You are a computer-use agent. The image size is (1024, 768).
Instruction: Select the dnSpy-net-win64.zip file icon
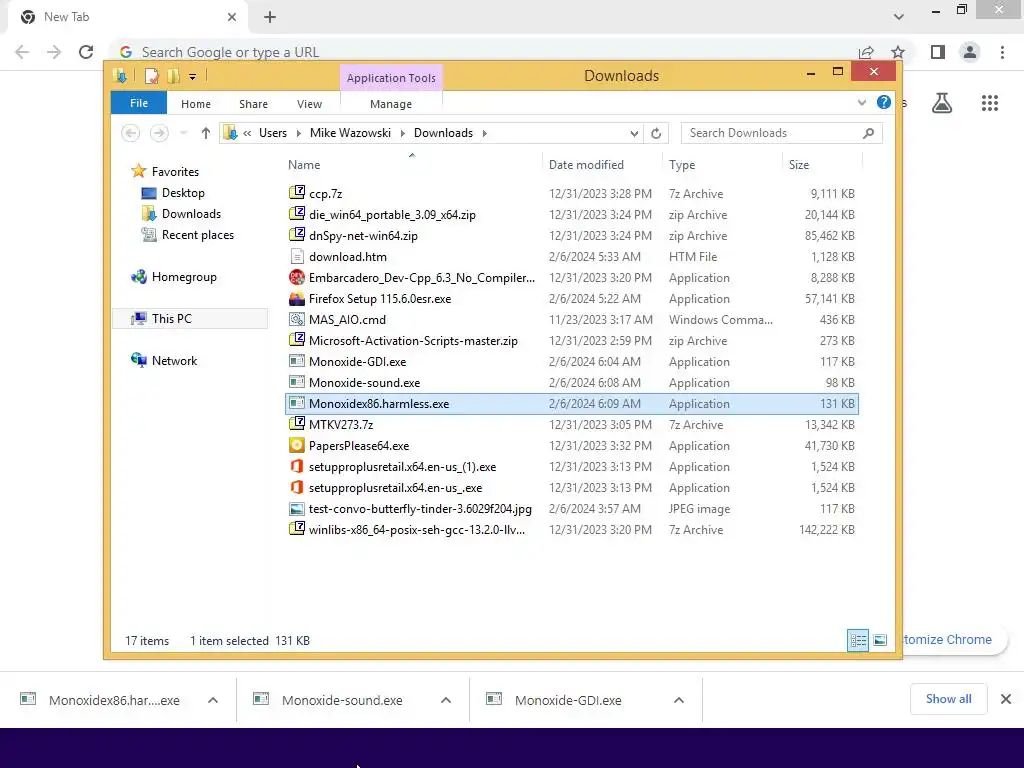point(296,235)
